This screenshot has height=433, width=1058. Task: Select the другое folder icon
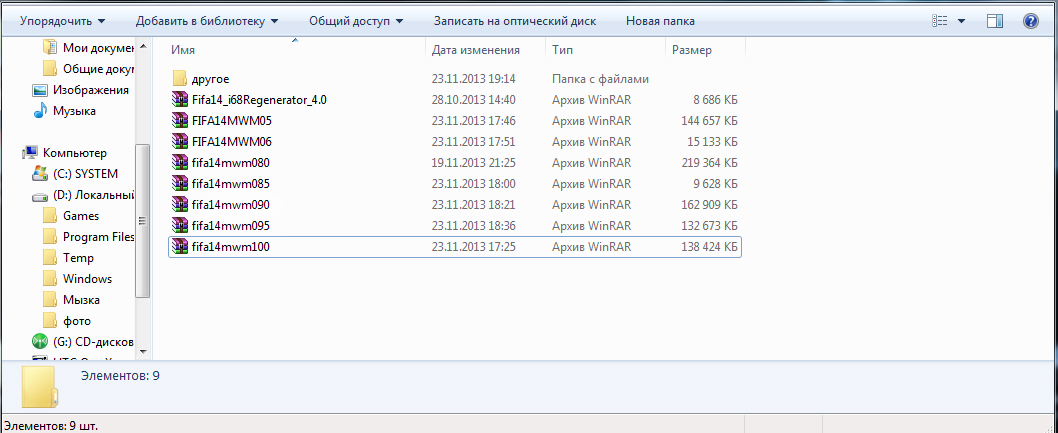(x=179, y=79)
